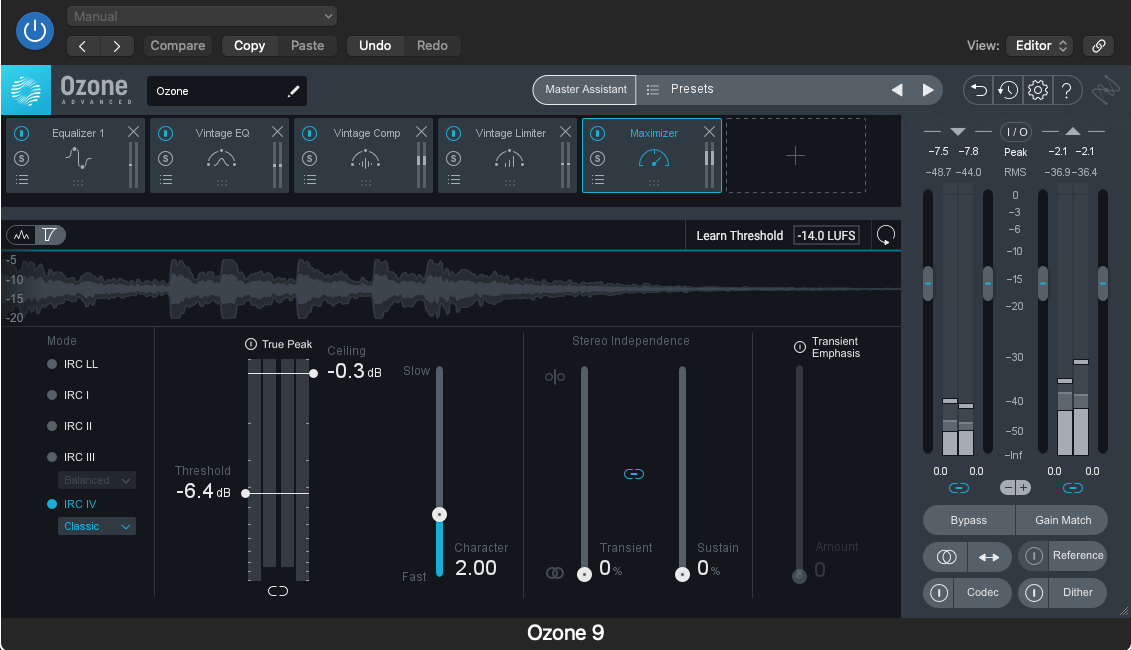Switch to gain reduction trace view icon
The width and height of the screenshot is (1131, 650).
[50, 234]
